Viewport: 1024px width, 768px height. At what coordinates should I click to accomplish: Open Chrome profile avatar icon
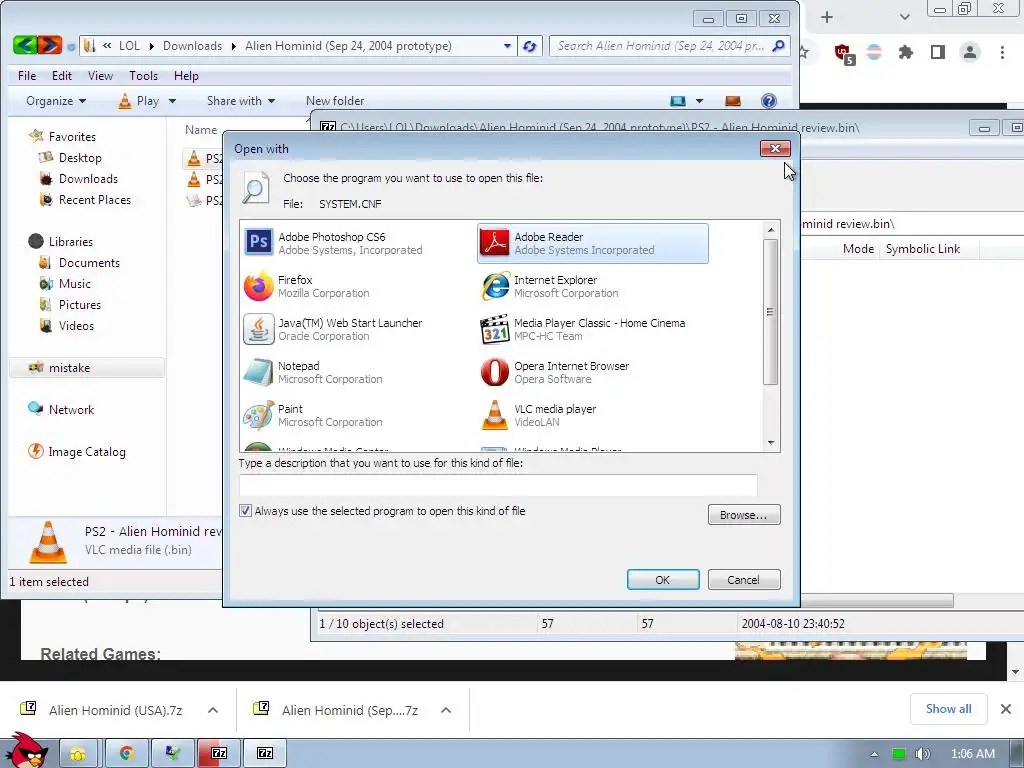[970, 52]
